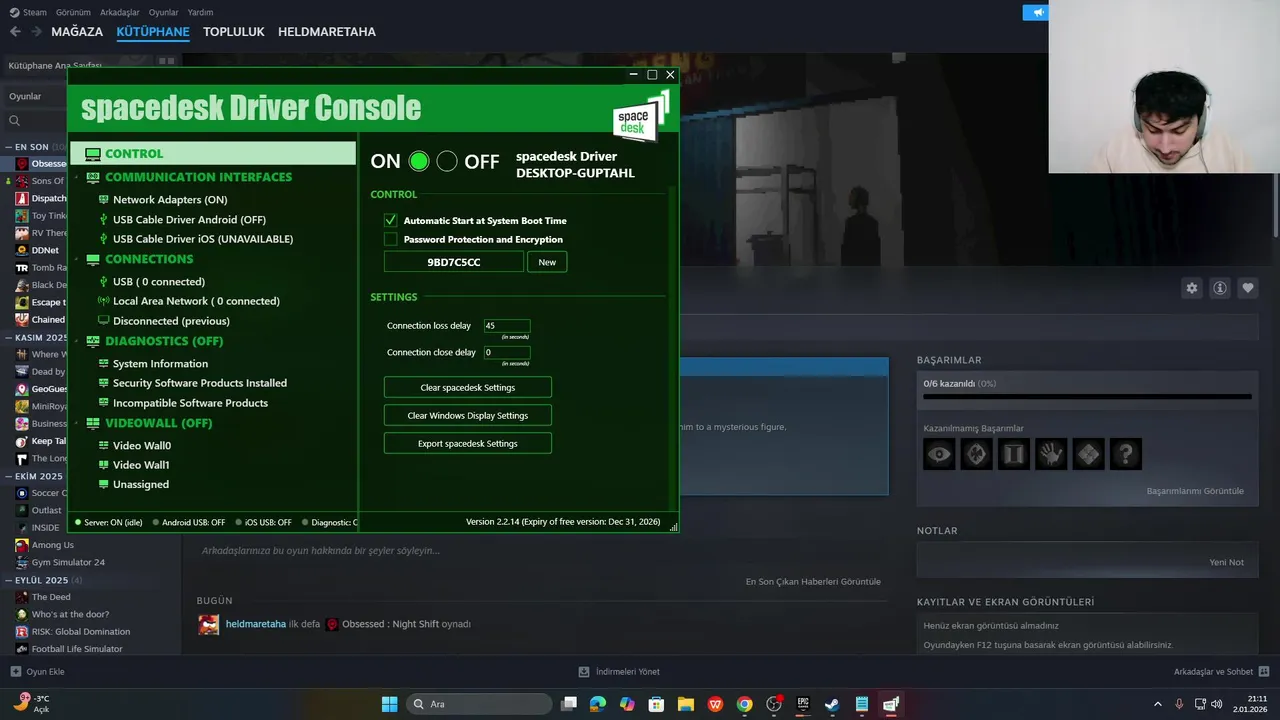Click the hand achievement icon in Steam

tap(1051, 454)
